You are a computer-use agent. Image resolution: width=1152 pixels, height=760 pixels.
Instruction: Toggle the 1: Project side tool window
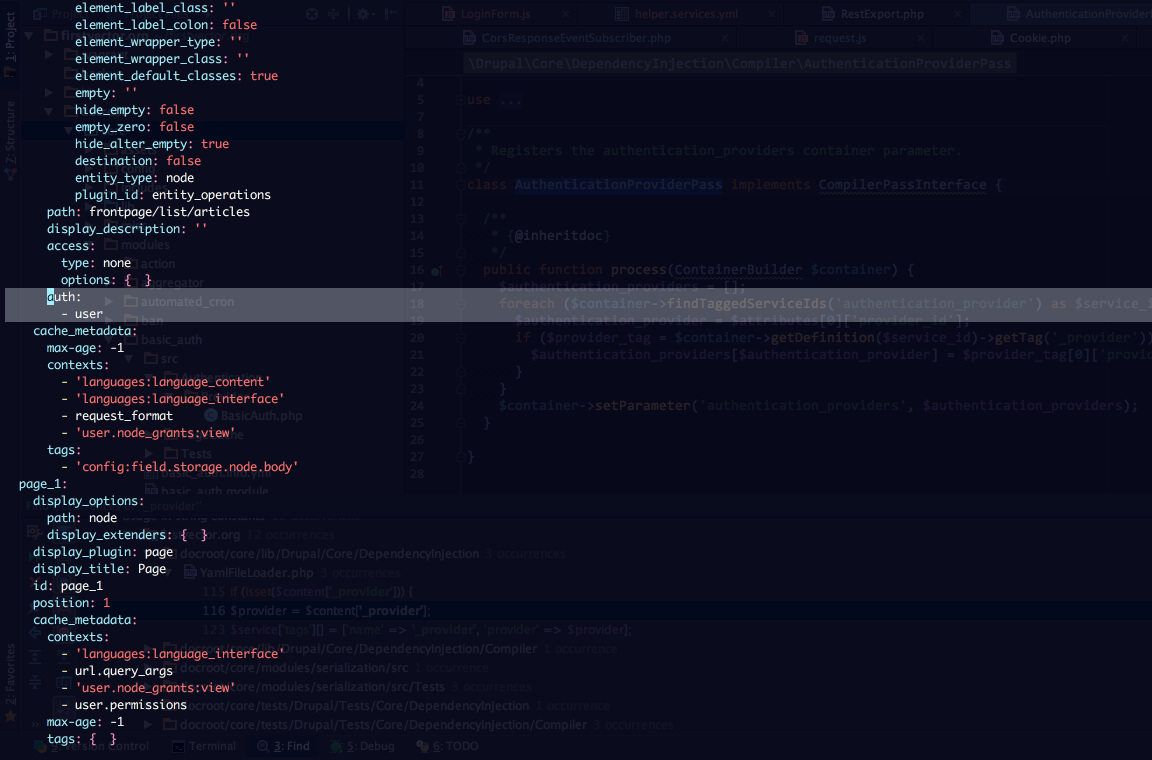[x=10, y=44]
